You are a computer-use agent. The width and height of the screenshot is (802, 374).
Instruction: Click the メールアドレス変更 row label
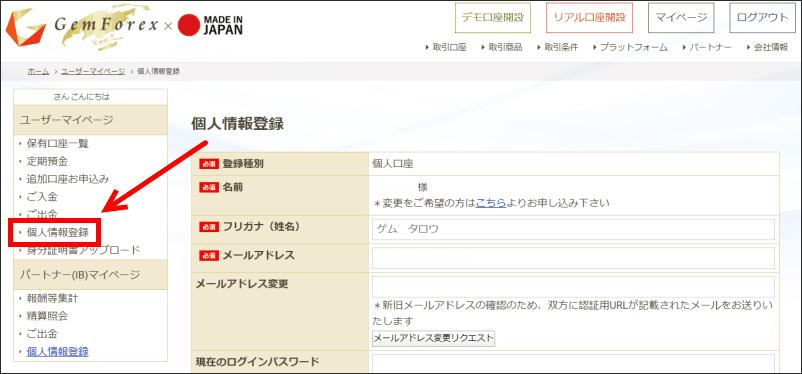[x=242, y=283]
